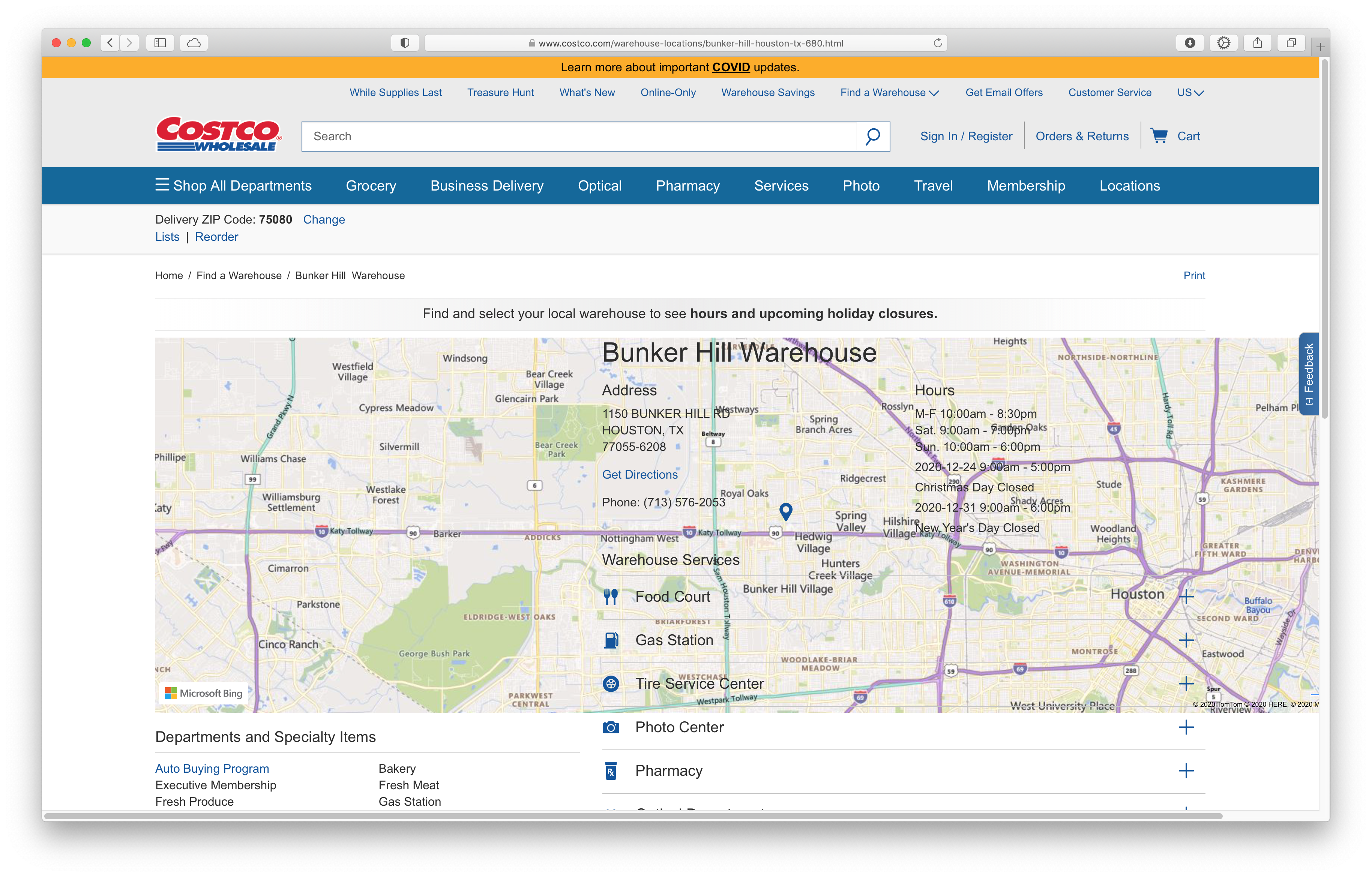The width and height of the screenshot is (1372, 877).
Task: Click Get Email Offers link
Action: pyautogui.click(x=1003, y=92)
